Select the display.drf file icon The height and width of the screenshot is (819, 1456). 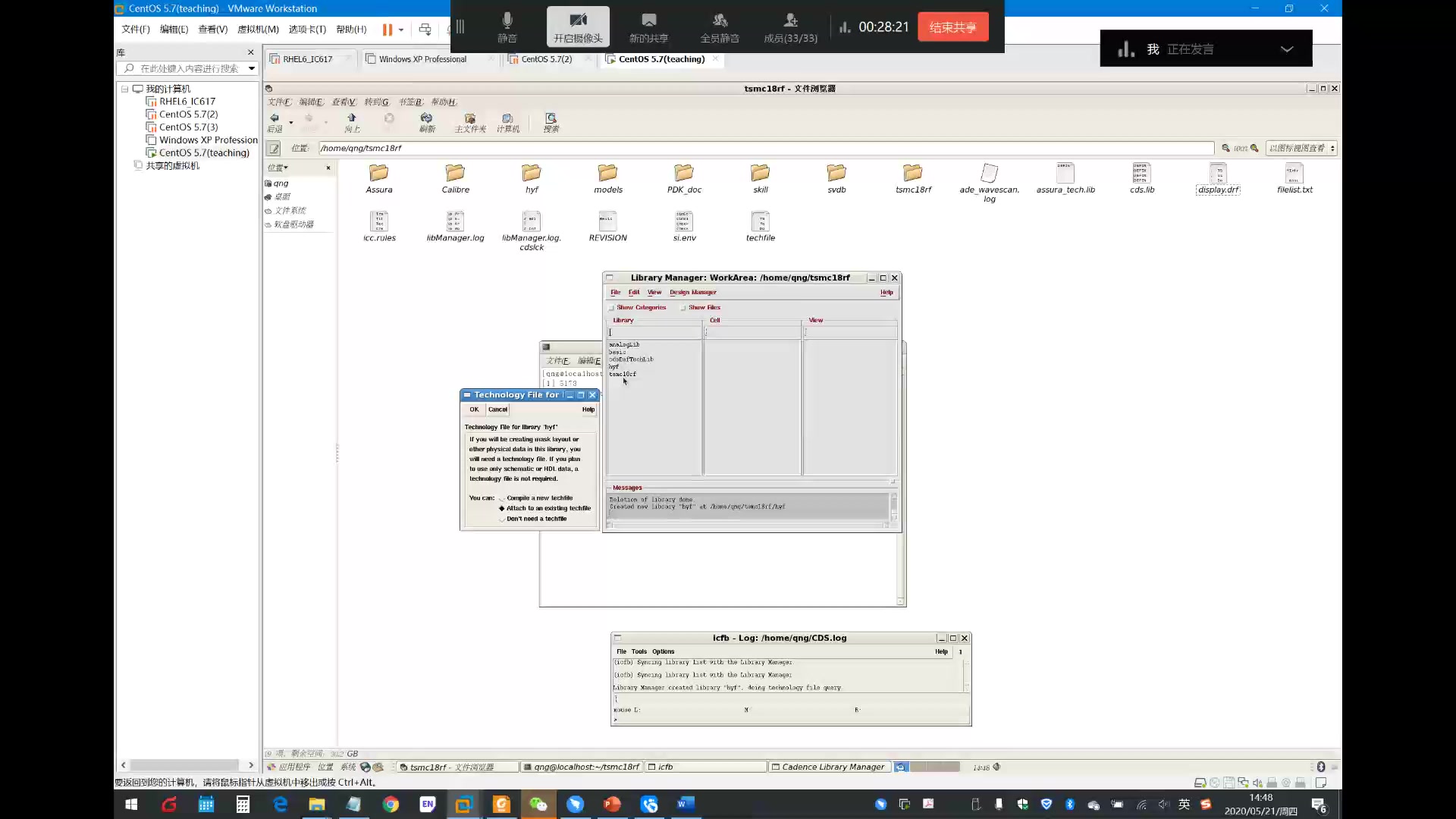click(1218, 179)
